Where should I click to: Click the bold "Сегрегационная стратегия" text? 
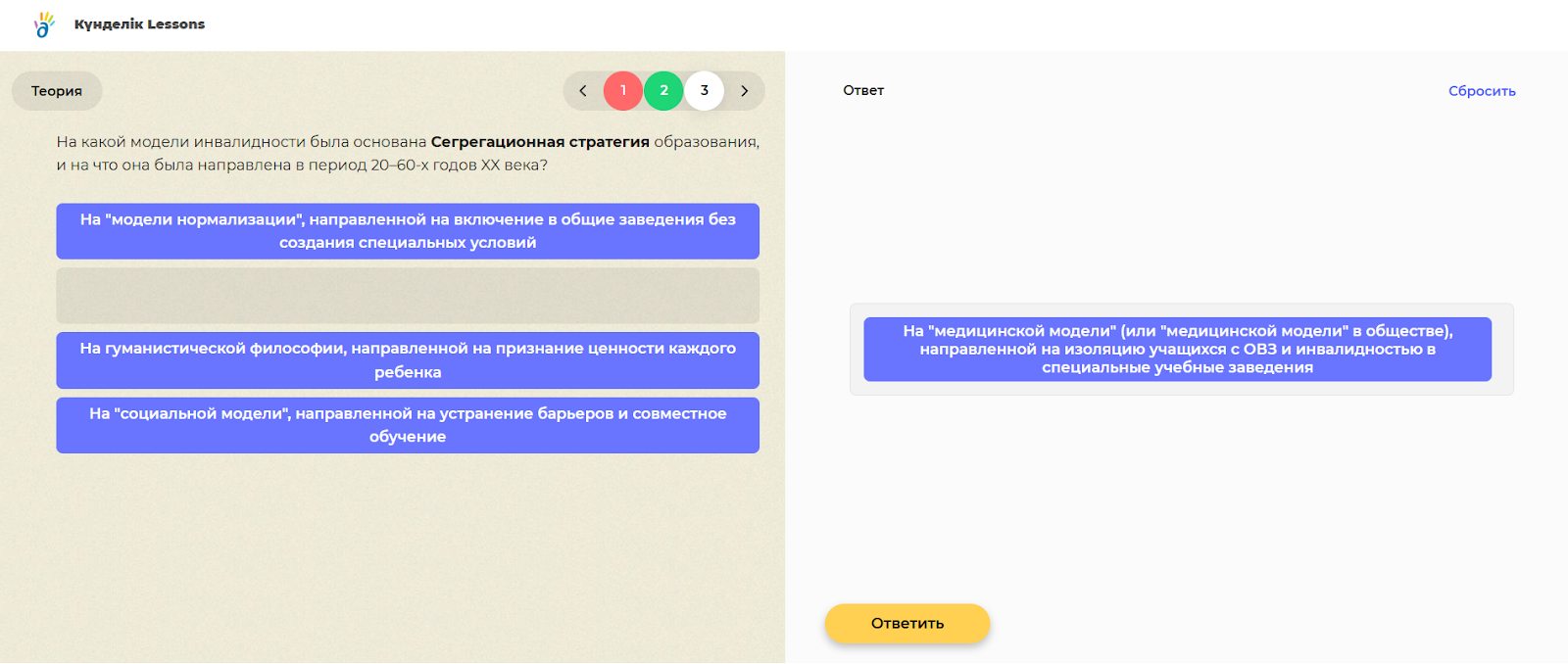[540, 142]
